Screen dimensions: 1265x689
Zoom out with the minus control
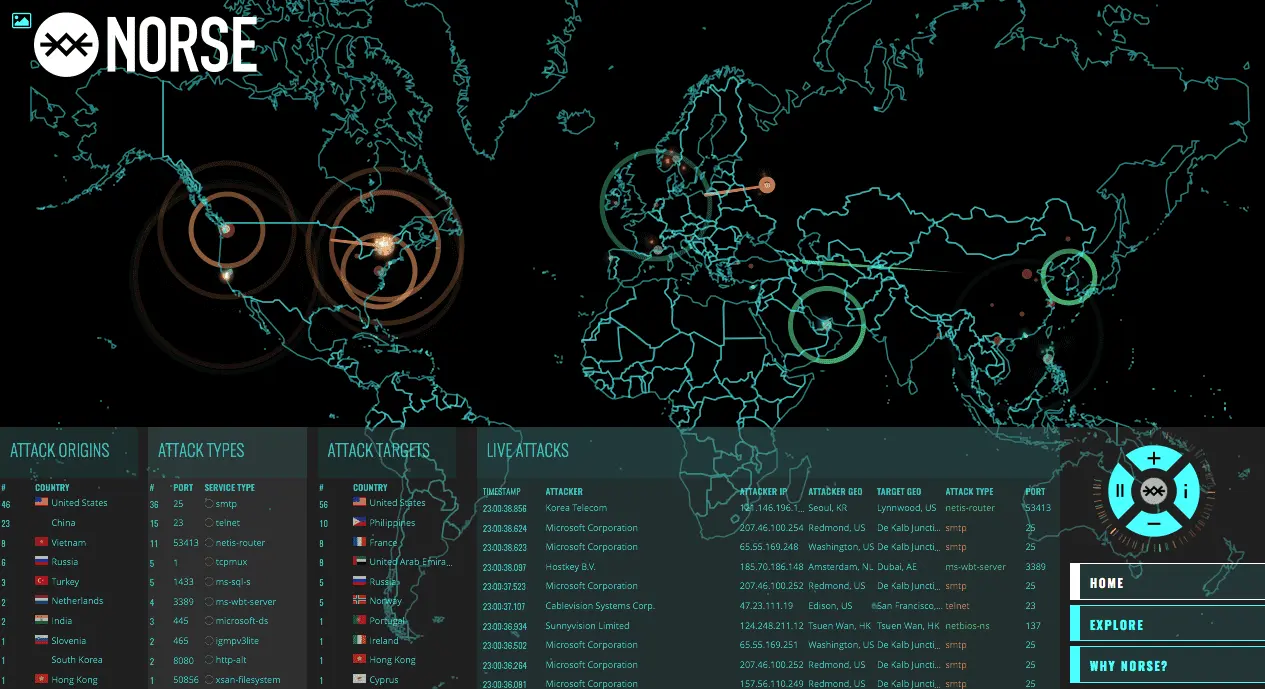1154,523
